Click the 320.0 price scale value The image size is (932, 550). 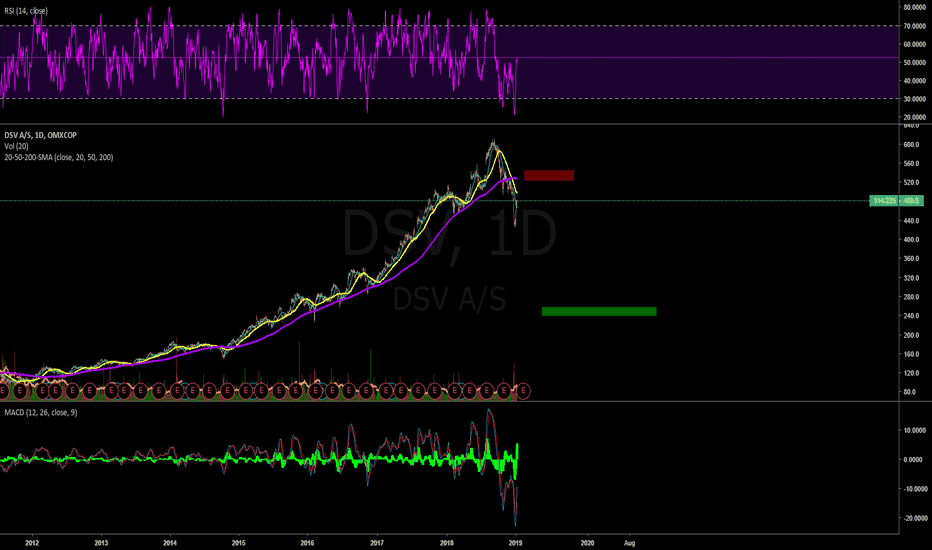click(911, 278)
